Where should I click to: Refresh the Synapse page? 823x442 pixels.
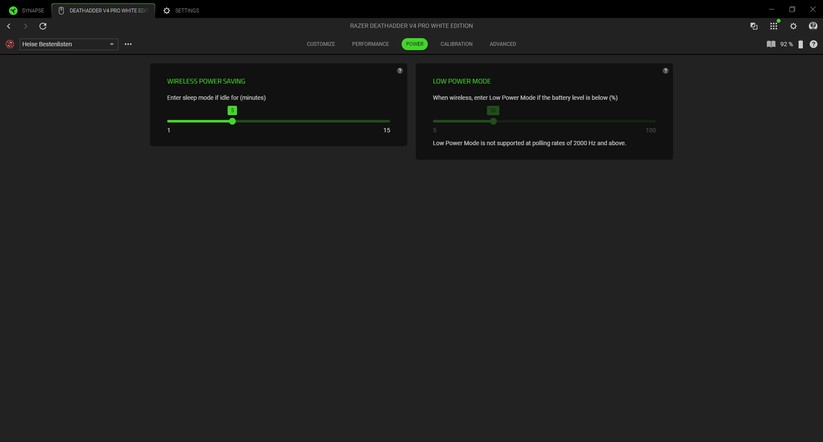tap(43, 26)
